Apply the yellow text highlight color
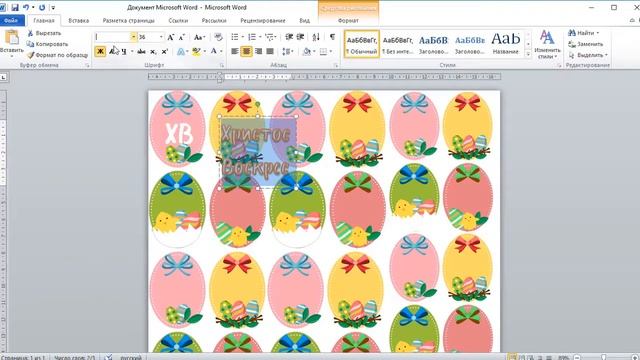 click(196, 51)
